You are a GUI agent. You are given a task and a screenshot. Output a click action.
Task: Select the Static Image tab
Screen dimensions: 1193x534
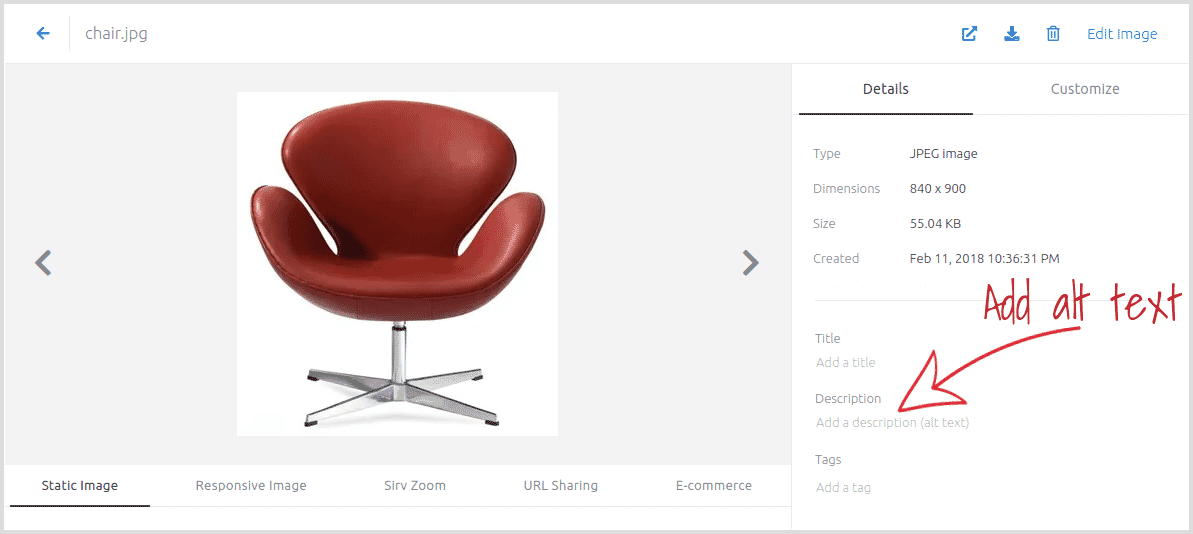(80, 485)
